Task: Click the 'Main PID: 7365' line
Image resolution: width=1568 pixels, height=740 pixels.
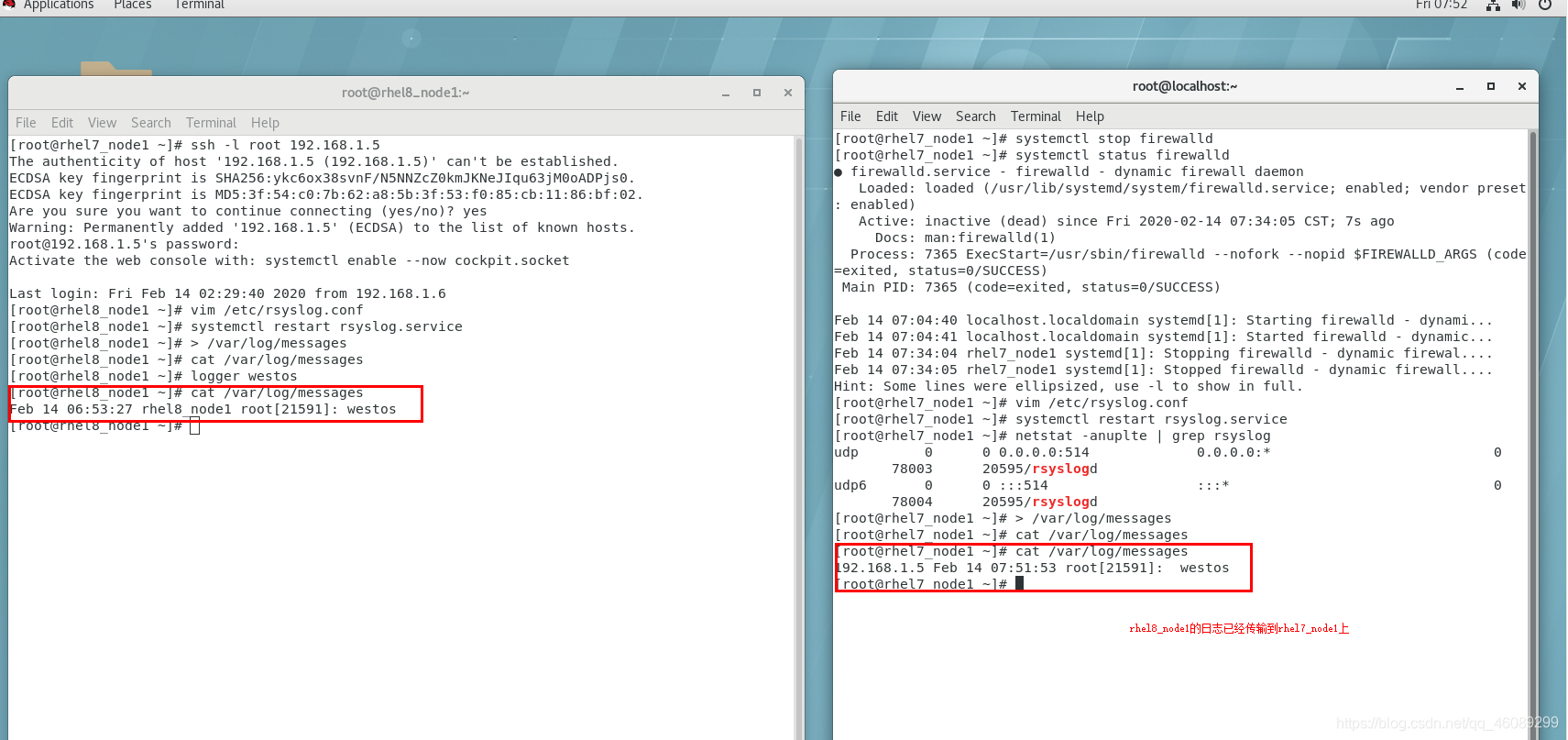Action: 1031,287
